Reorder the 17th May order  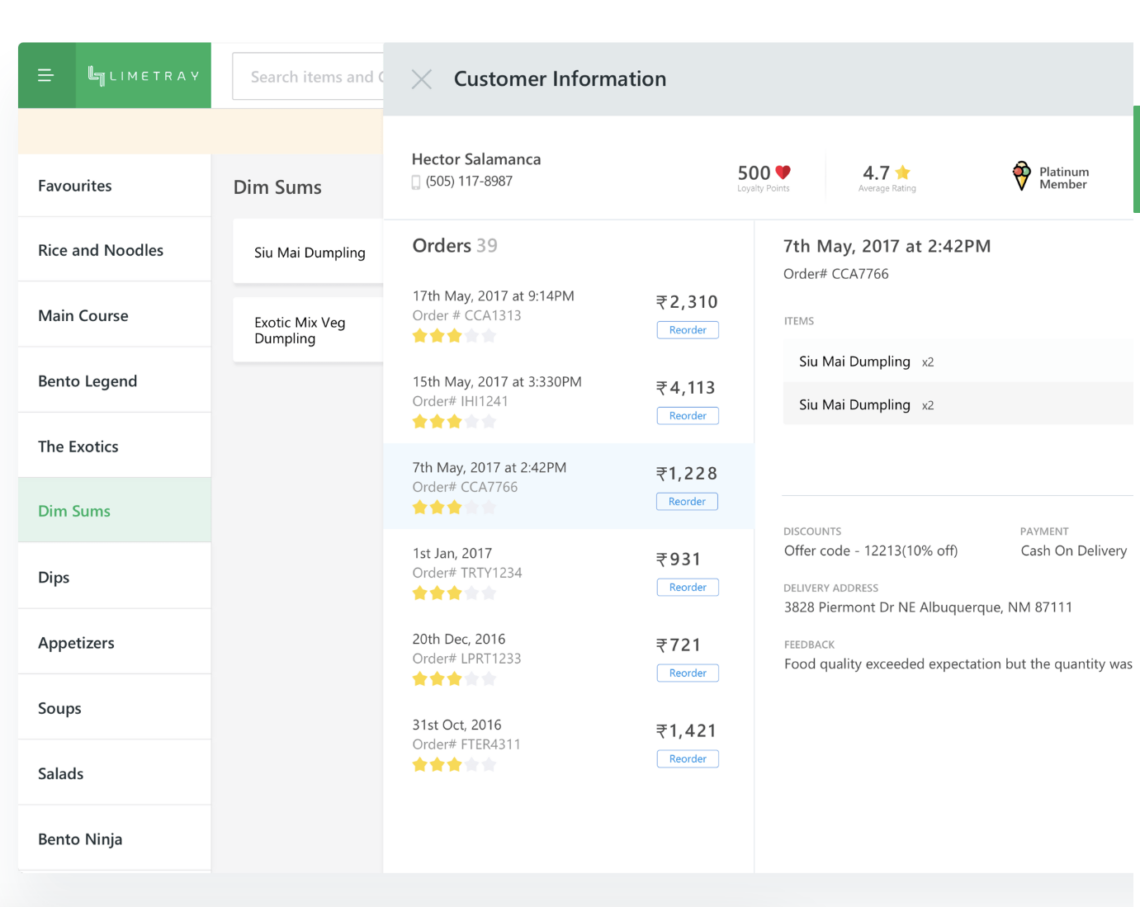click(x=687, y=329)
